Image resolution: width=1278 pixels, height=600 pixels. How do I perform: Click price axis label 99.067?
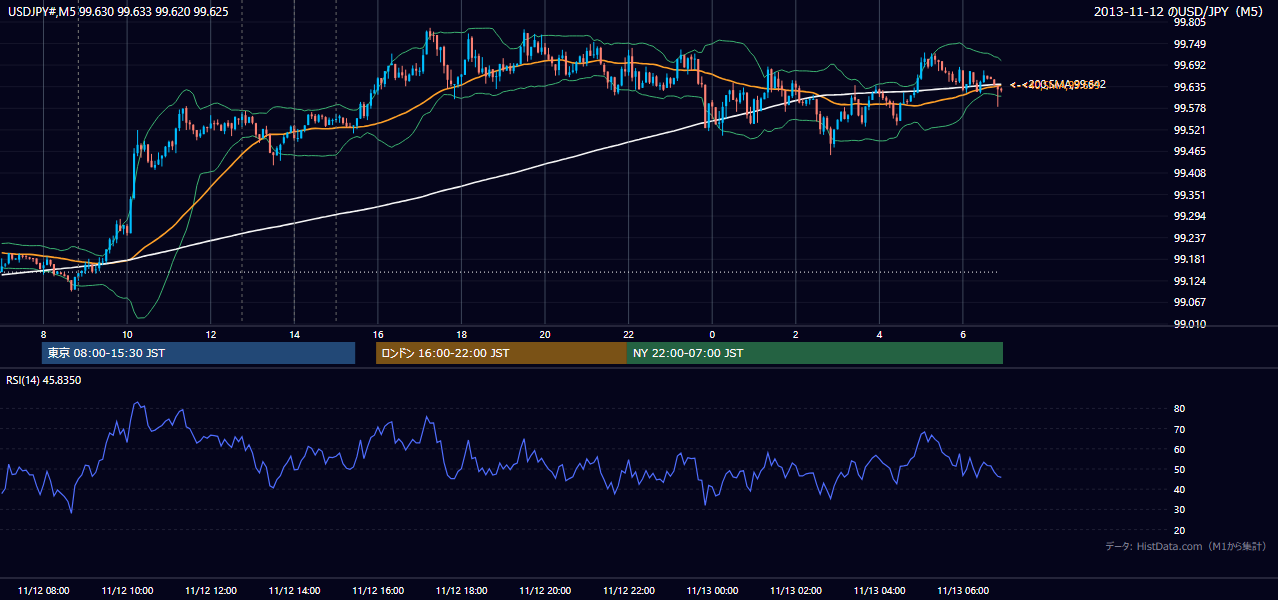tap(1190, 302)
